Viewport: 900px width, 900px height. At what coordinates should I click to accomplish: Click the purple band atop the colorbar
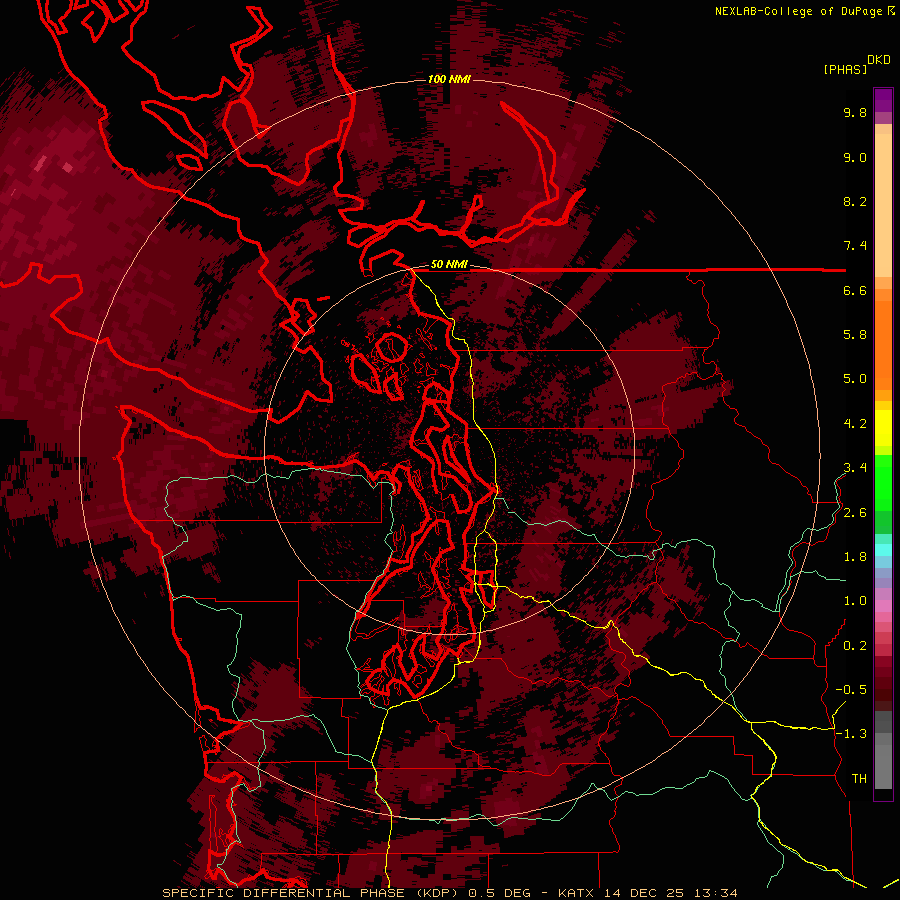(883, 100)
